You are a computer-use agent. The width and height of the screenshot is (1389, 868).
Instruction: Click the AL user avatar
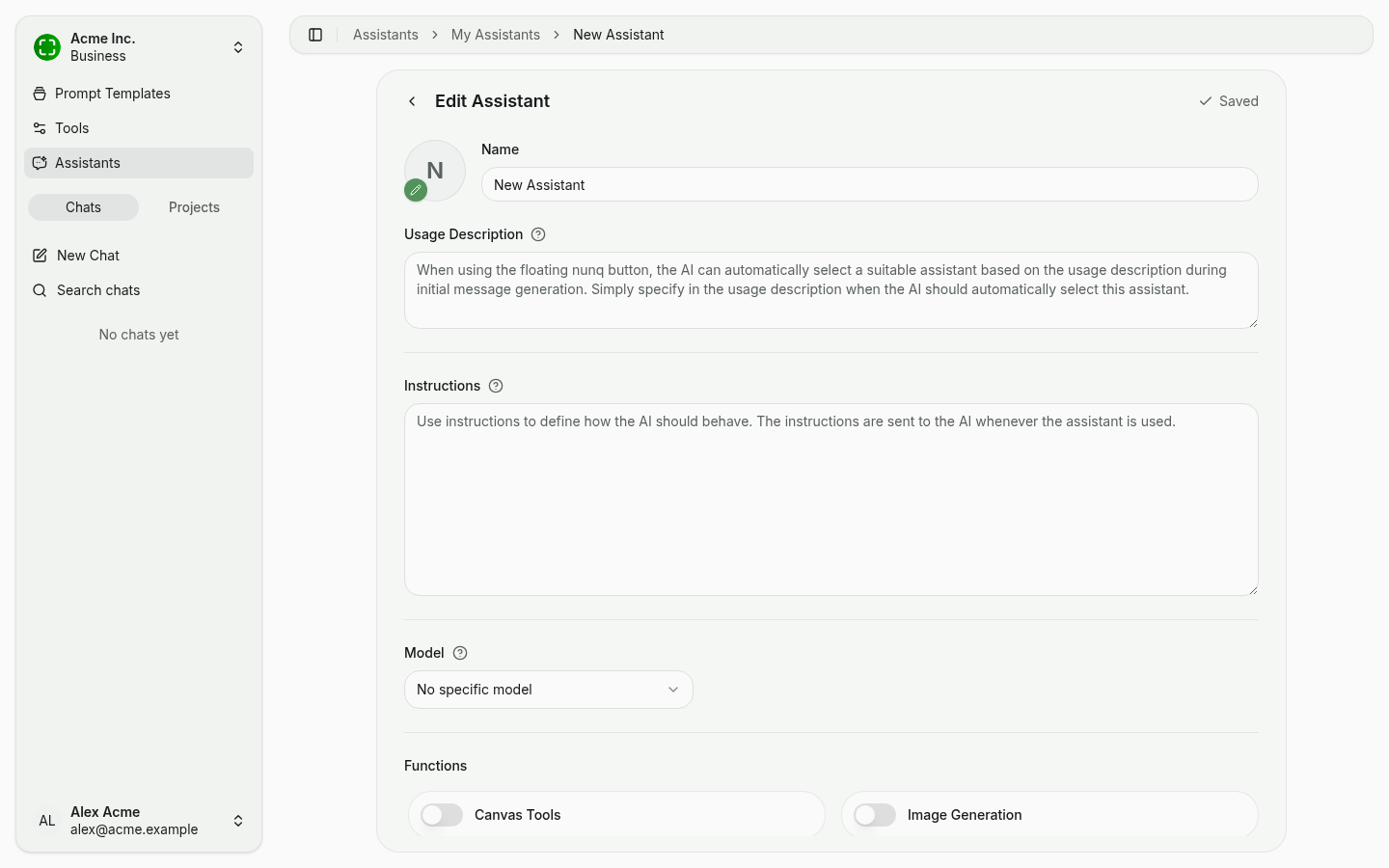click(47, 821)
